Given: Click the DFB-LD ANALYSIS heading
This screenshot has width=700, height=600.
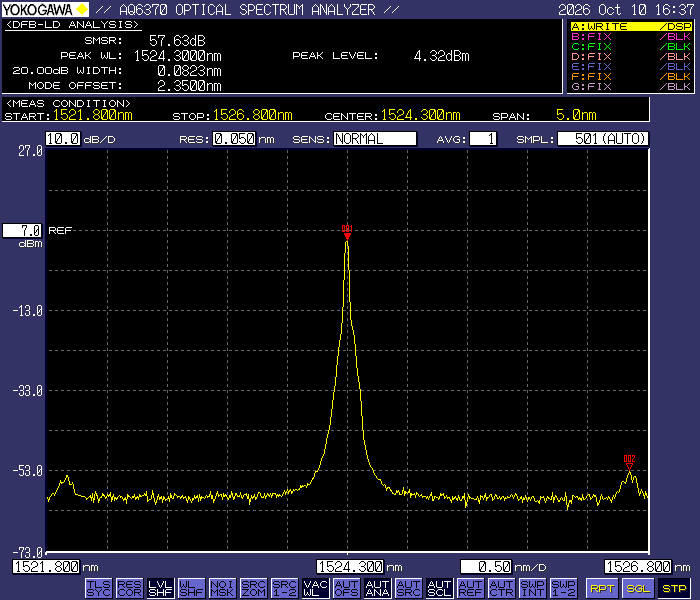Looking at the screenshot, I should point(72,25).
